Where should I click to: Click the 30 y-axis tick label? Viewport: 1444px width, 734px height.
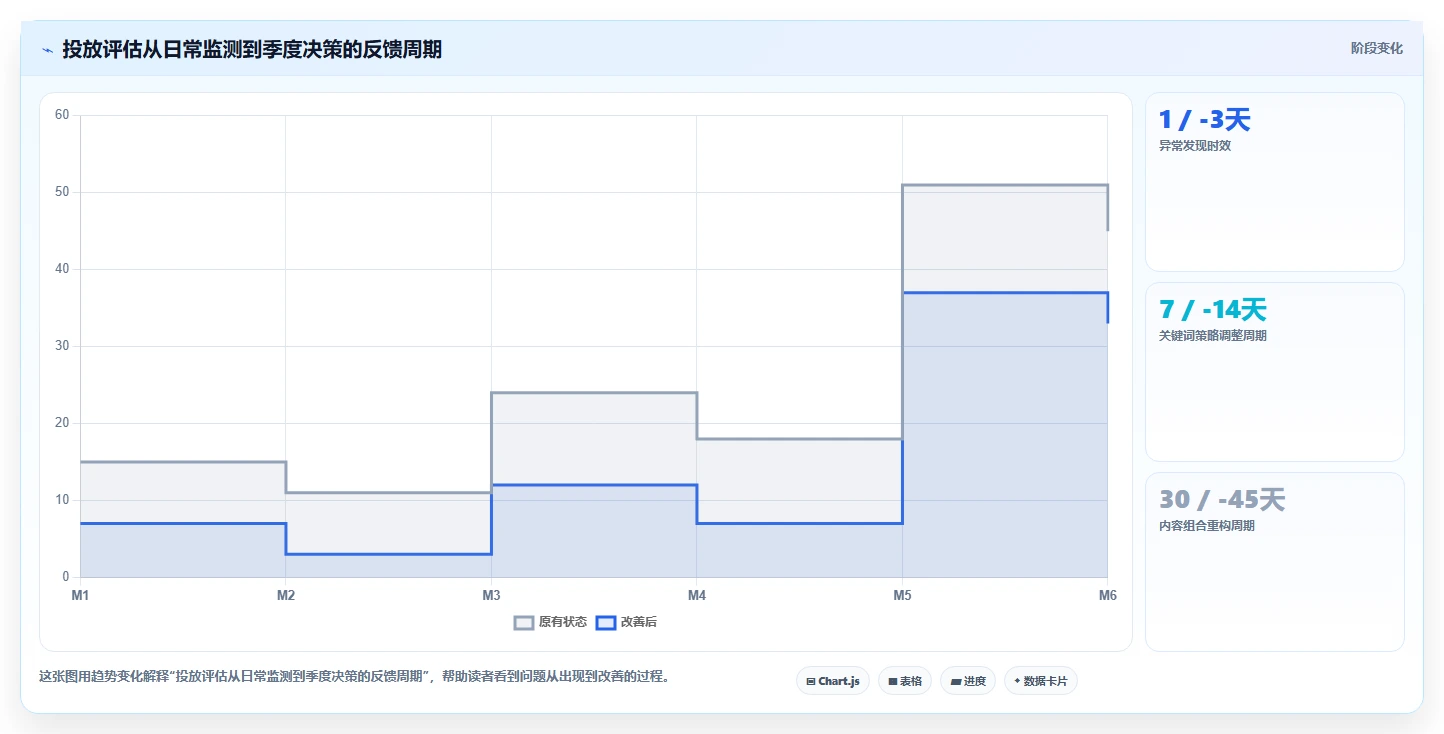62,346
